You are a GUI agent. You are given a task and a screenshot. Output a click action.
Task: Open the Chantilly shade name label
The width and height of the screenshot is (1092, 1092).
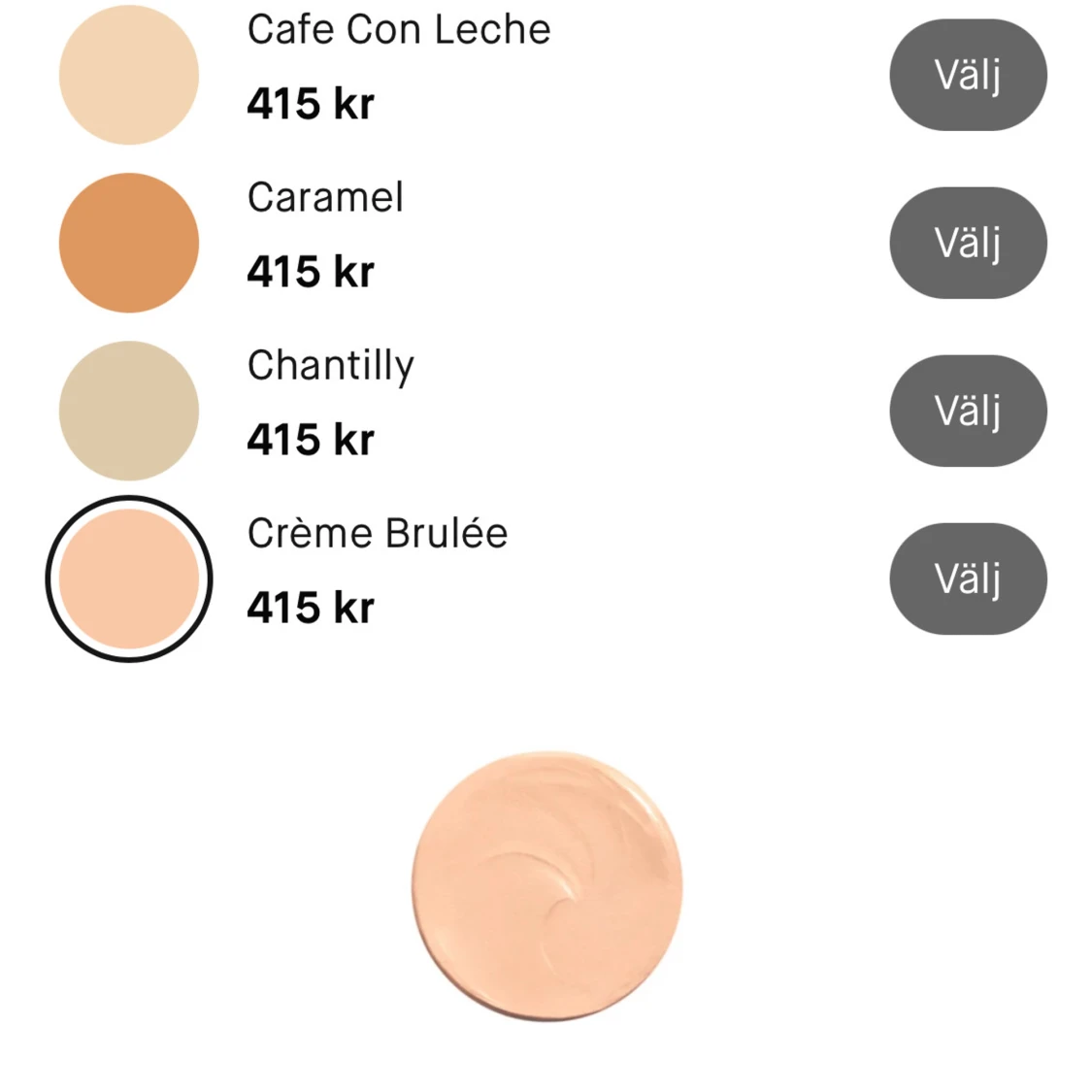pos(331,366)
